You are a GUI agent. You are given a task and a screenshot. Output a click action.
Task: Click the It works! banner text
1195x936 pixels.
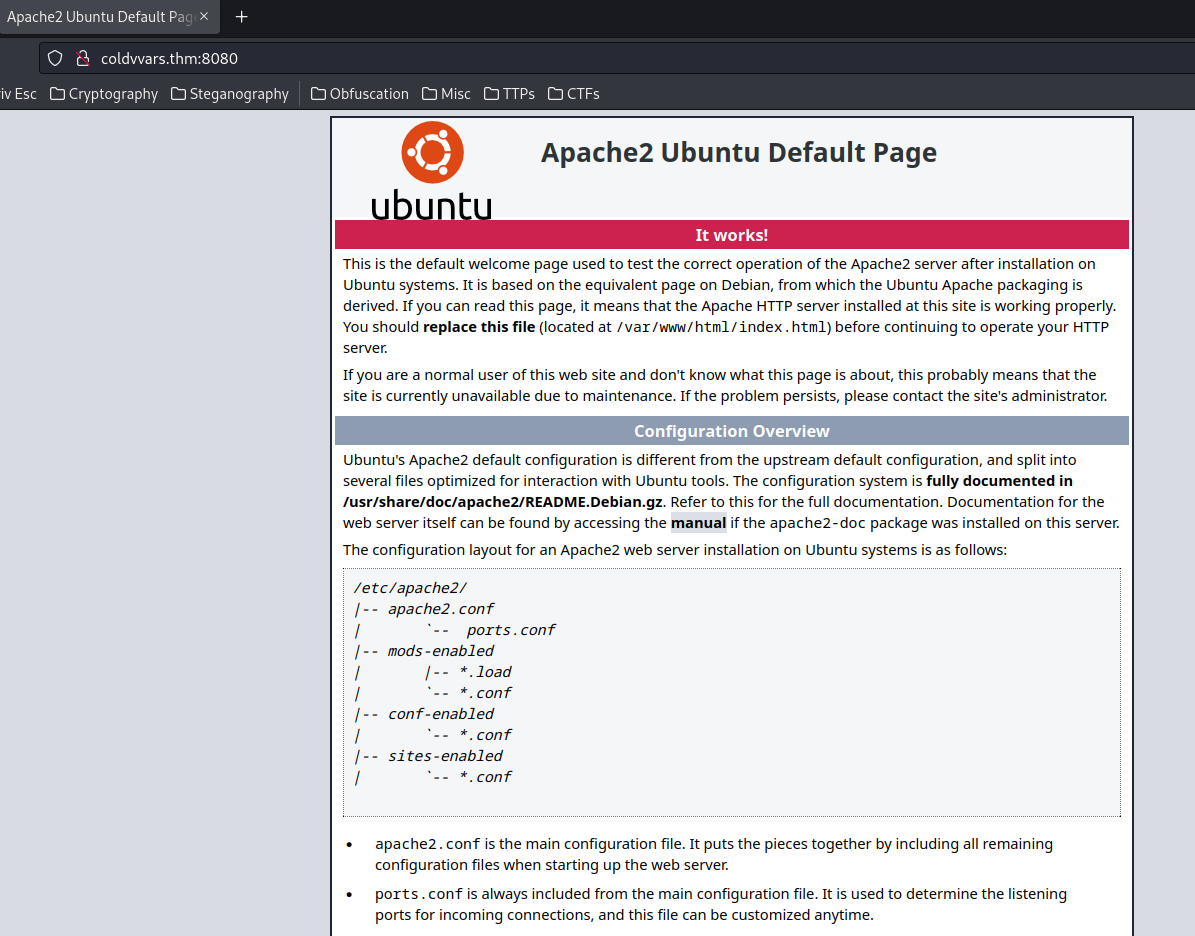click(x=732, y=235)
